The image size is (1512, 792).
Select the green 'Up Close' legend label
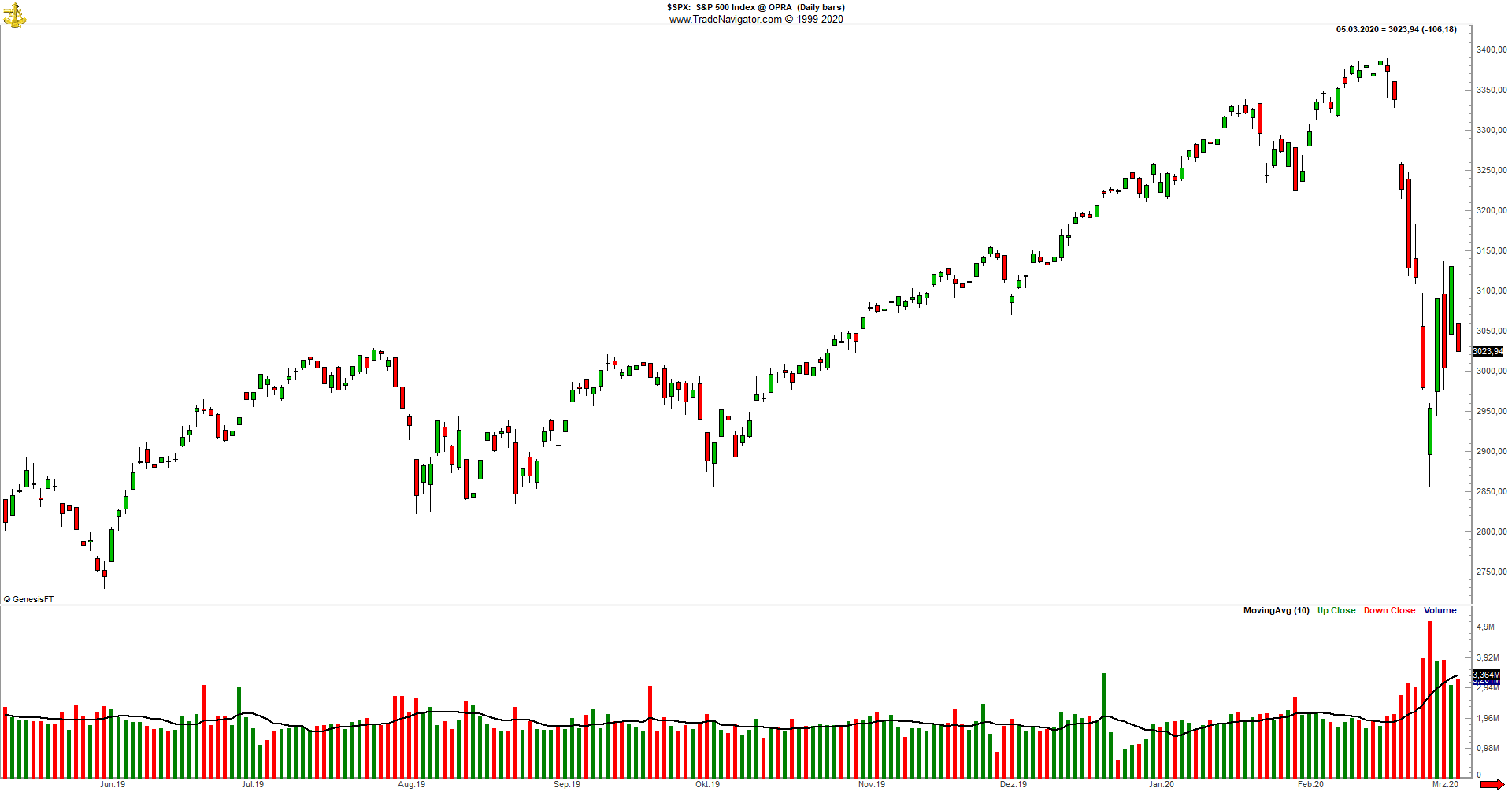tap(1336, 610)
